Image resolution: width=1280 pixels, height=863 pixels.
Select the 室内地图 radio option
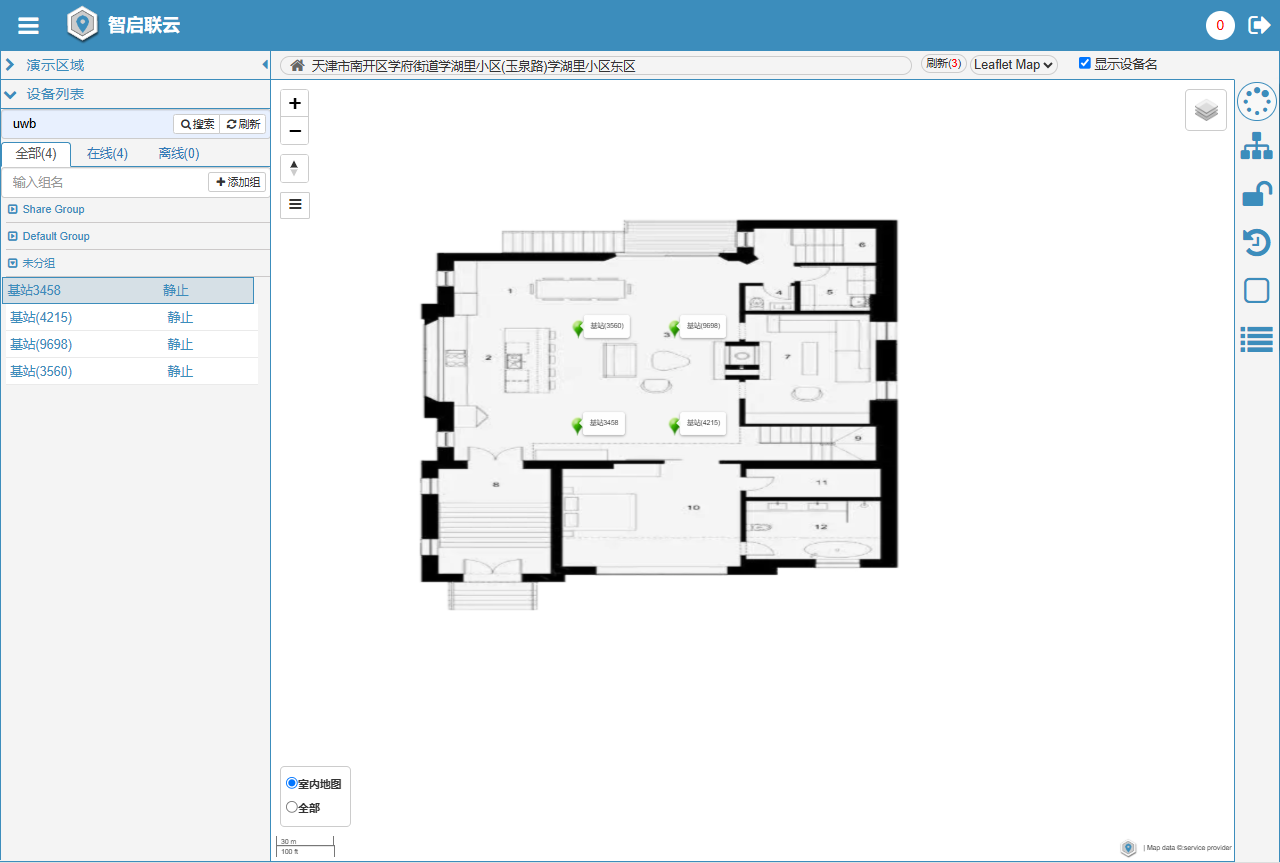point(292,784)
